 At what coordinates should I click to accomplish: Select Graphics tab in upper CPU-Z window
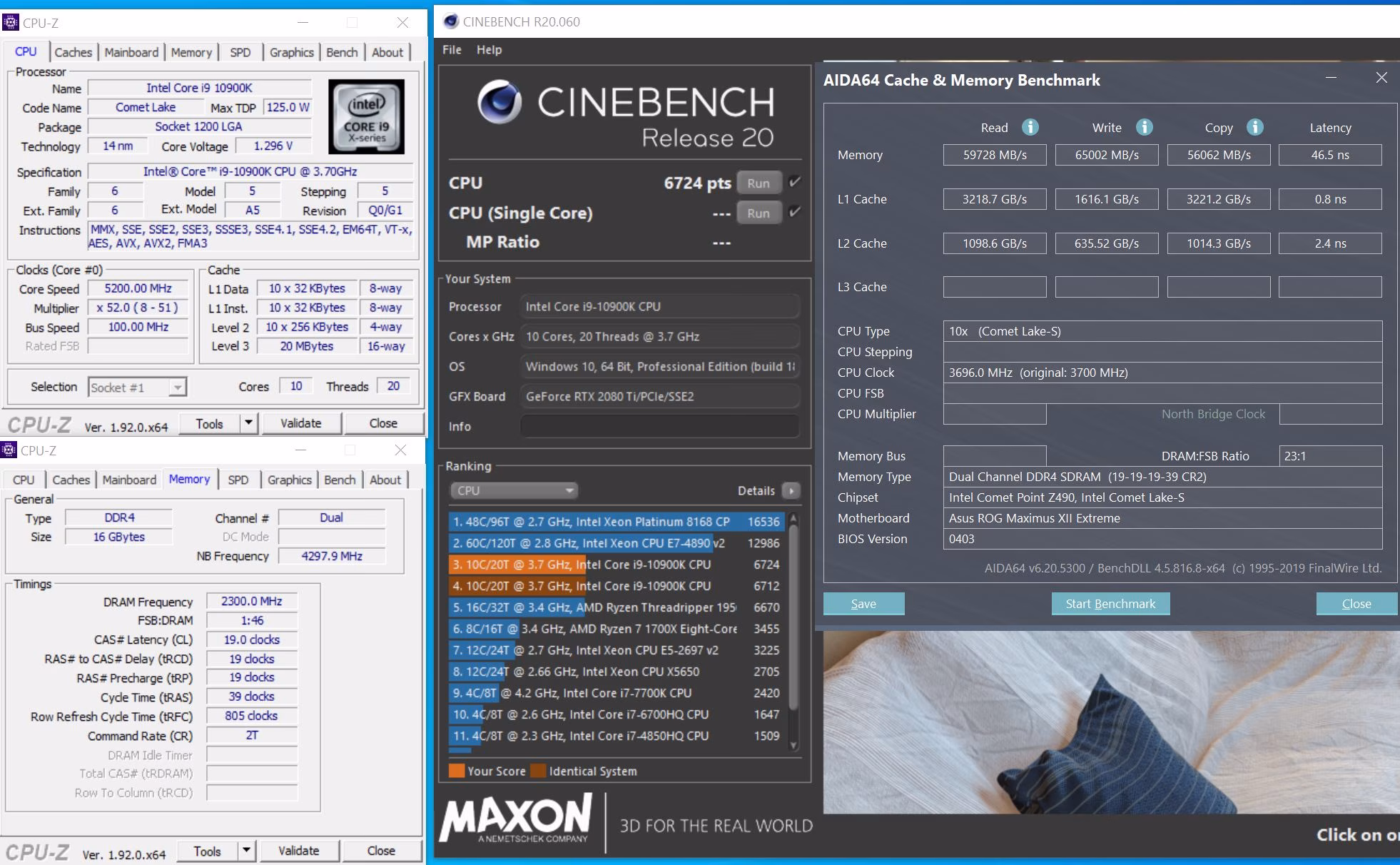click(x=292, y=52)
